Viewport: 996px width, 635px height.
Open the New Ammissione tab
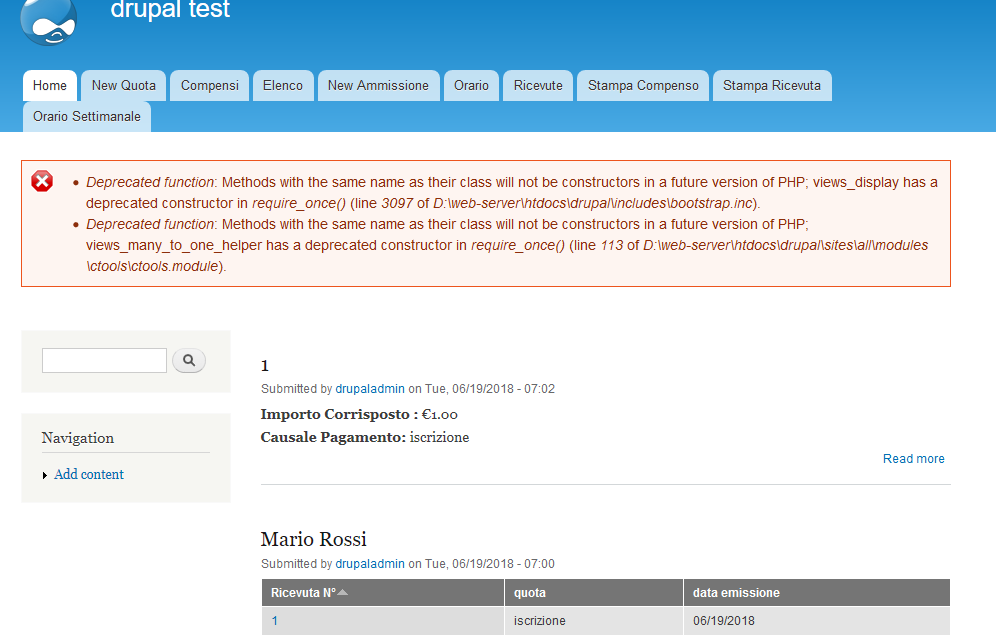[x=378, y=86]
